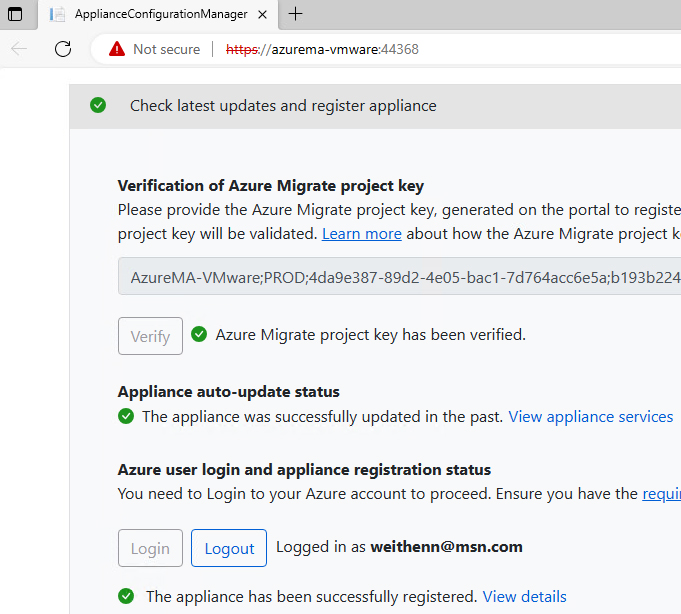
Task: Click green check beside register appliance header
Action: click(x=98, y=105)
